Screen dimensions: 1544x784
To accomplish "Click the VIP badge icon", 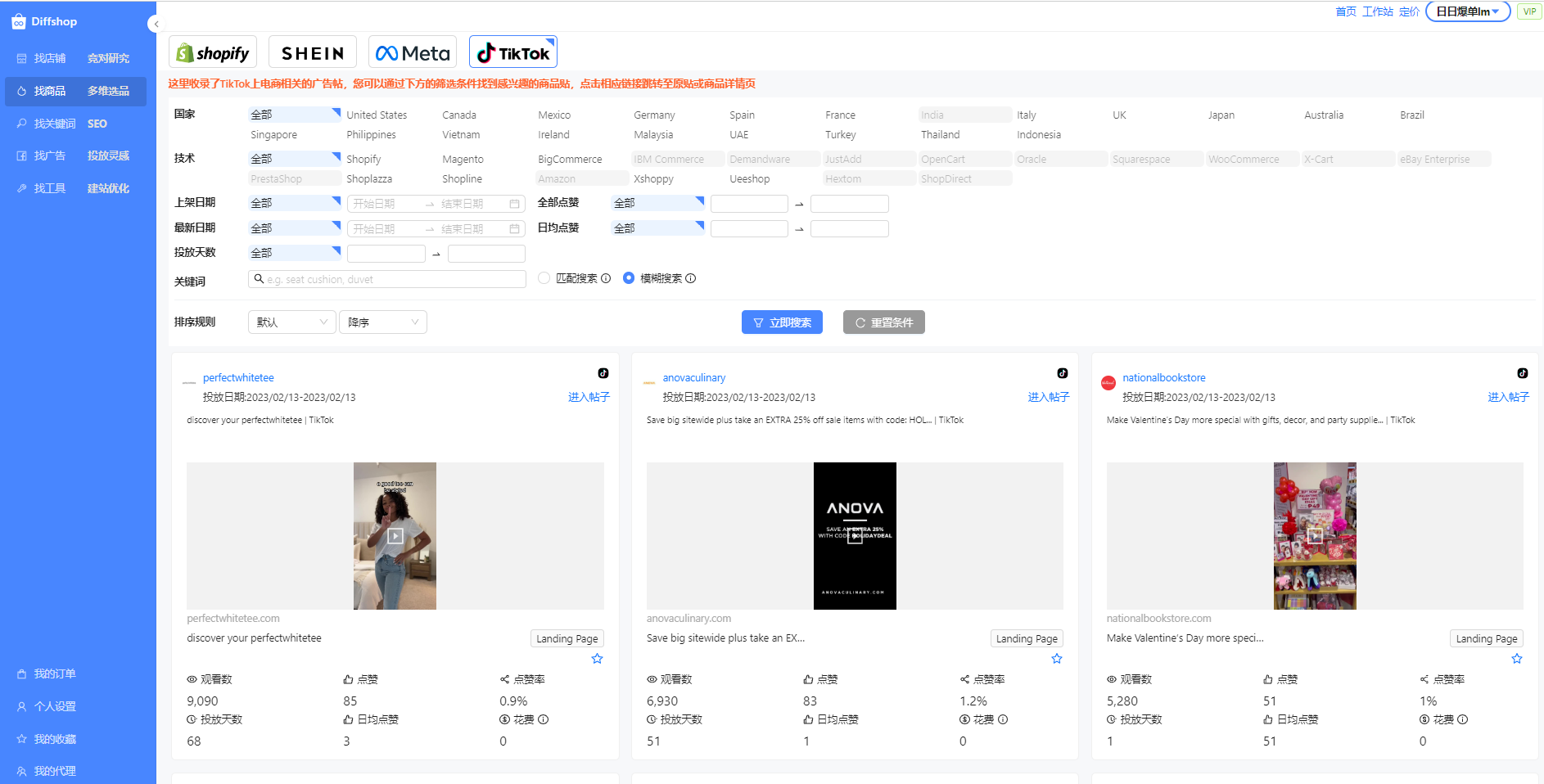I will point(1528,11).
